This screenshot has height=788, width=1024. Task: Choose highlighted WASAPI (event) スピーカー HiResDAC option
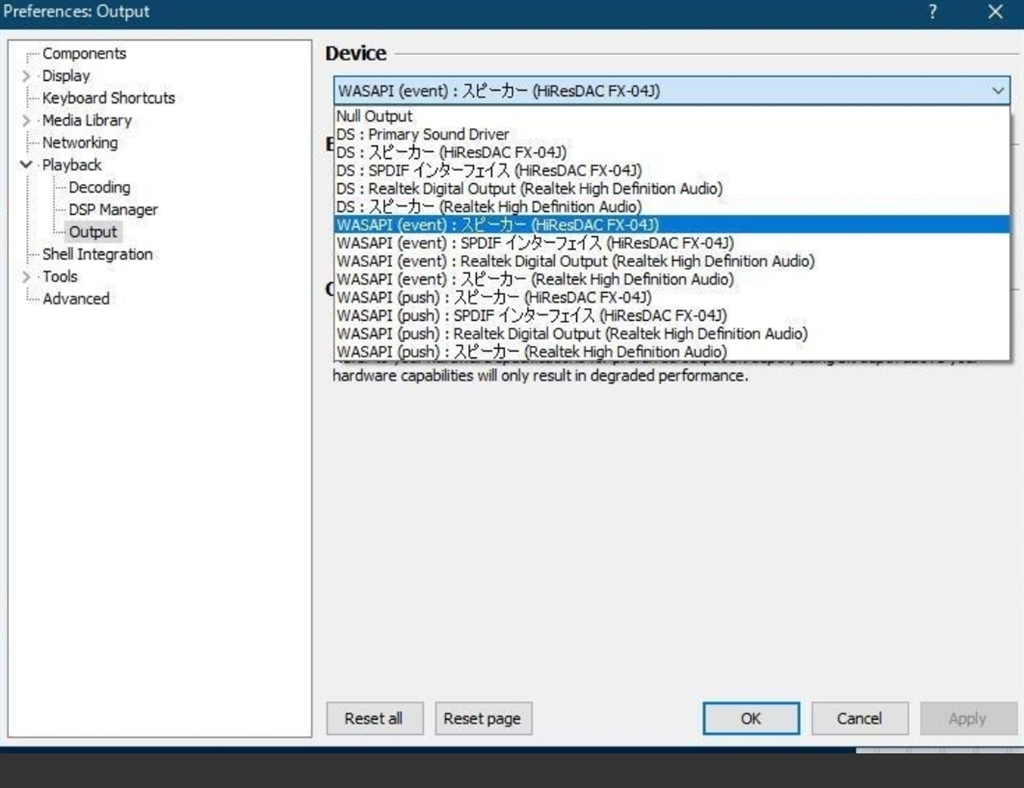point(671,225)
